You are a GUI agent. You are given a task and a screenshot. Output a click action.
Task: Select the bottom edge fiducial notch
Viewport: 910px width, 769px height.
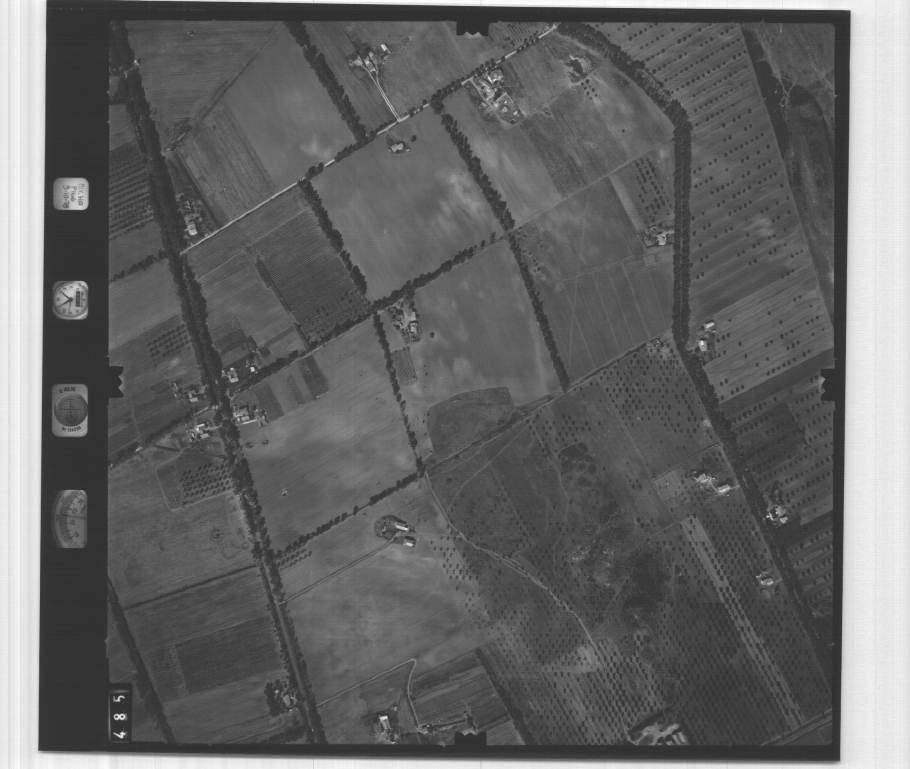click(x=469, y=738)
